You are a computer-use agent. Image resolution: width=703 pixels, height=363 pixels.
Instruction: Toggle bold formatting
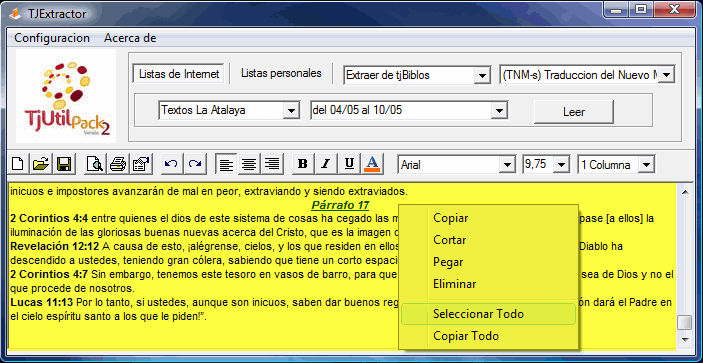303,164
